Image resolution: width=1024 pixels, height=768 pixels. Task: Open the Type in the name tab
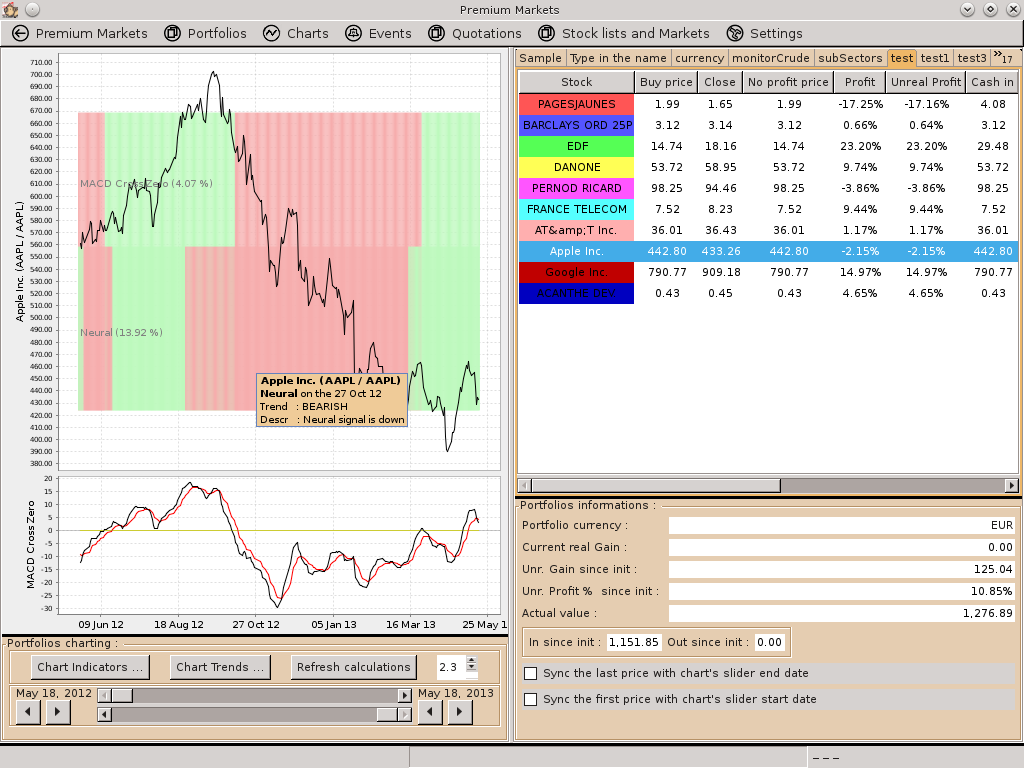(618, 58)
